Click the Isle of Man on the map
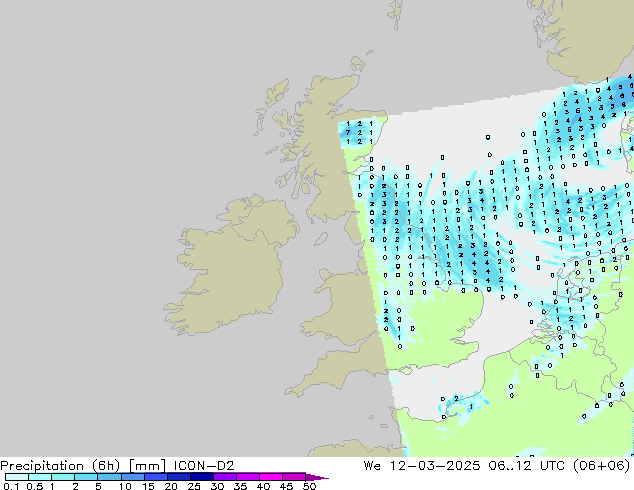The image size is (634, 490). click(x=321, y=239)
